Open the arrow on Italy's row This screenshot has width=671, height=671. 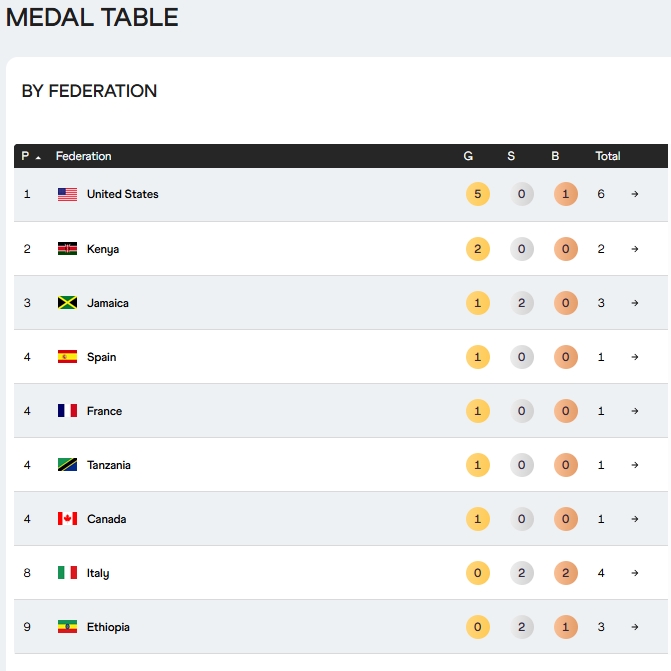tap(635, 573)
